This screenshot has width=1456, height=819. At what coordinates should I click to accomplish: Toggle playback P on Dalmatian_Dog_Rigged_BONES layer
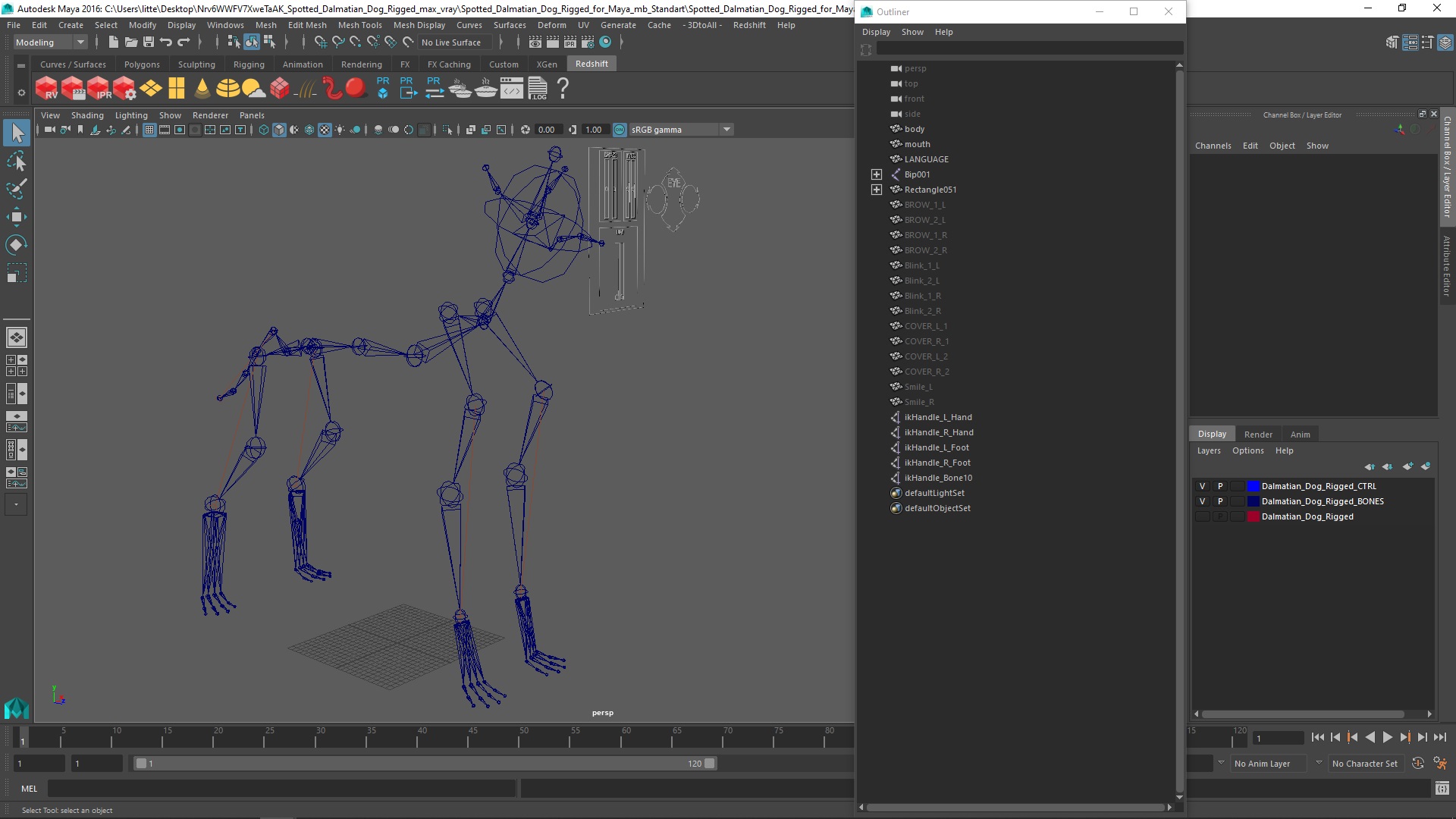point(1220,501)
